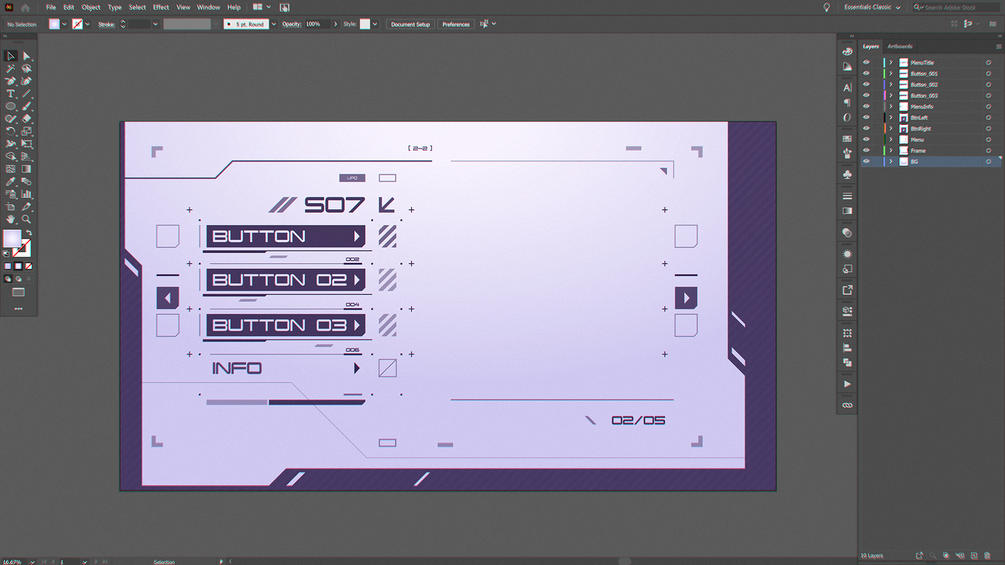Click the Fill color swatch in toolbar

coord(12,238)
